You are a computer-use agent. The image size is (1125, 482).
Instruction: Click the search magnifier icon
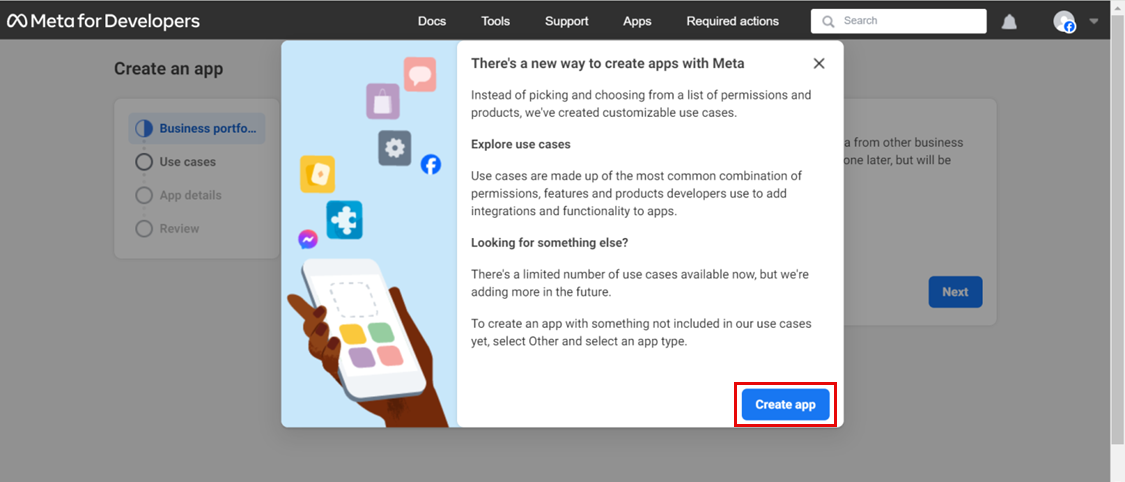pos(828,22)
